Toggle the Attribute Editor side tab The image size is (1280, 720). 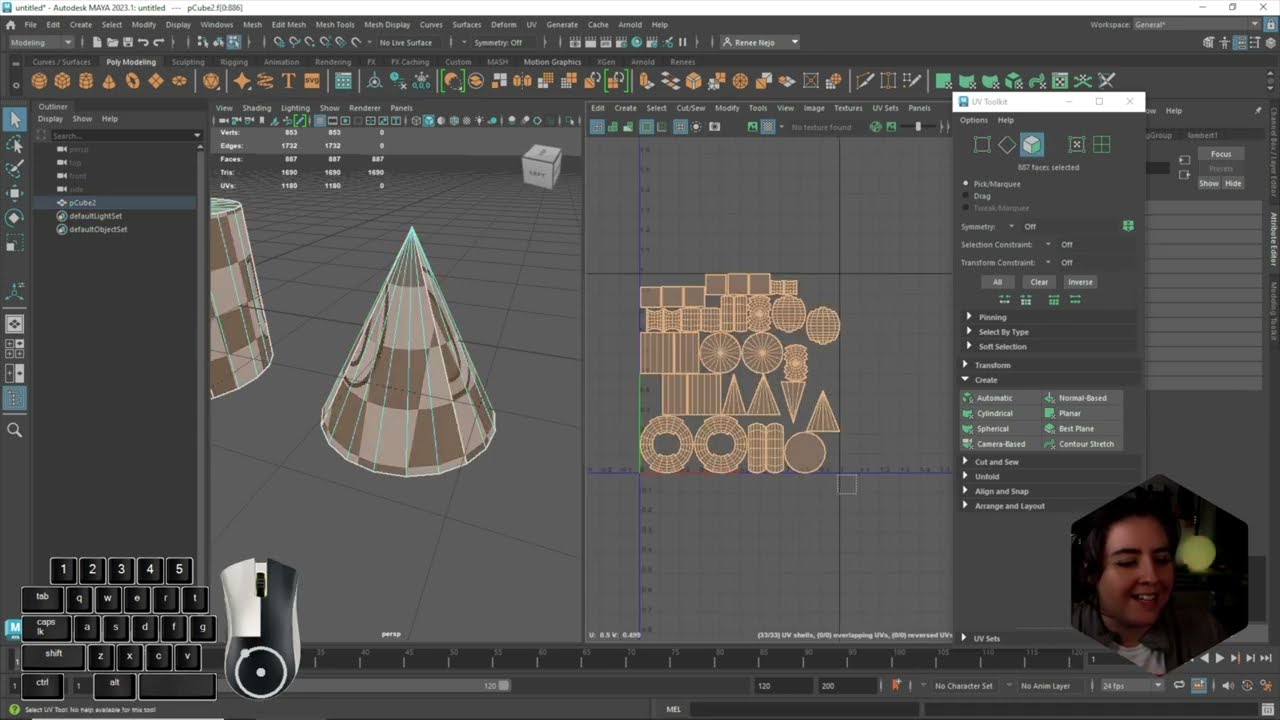click(1274, 238)
